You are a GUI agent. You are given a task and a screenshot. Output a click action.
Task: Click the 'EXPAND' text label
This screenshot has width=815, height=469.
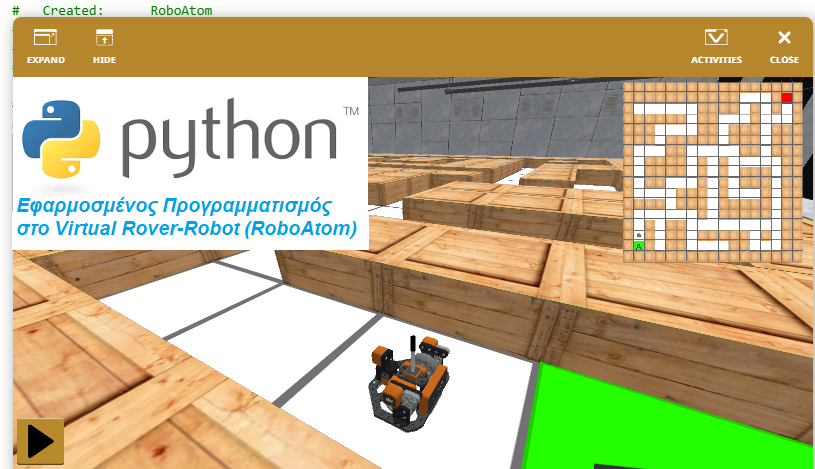(45, 60)
